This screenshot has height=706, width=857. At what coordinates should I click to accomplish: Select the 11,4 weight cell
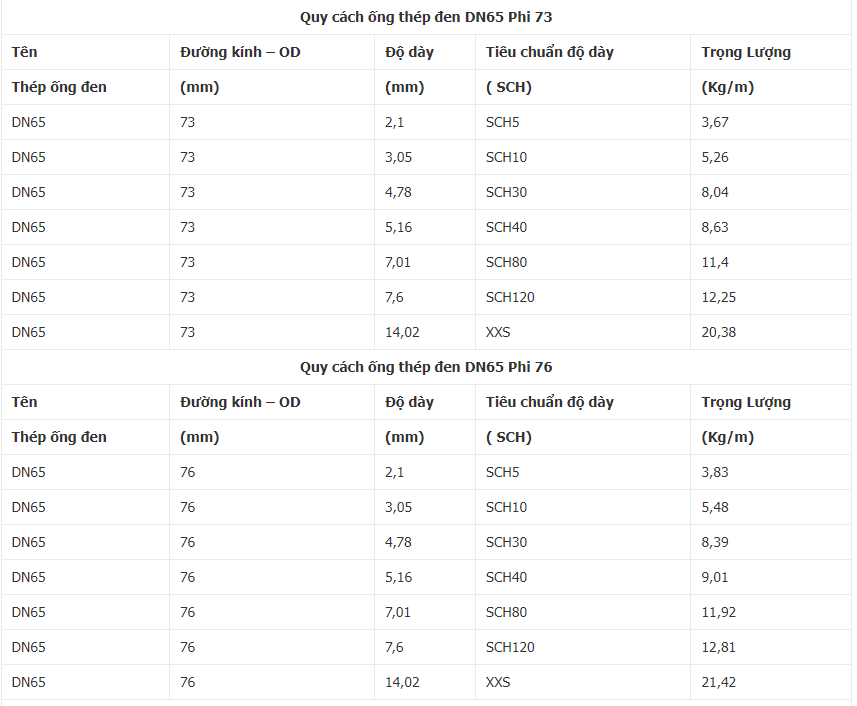click(714, 262)
